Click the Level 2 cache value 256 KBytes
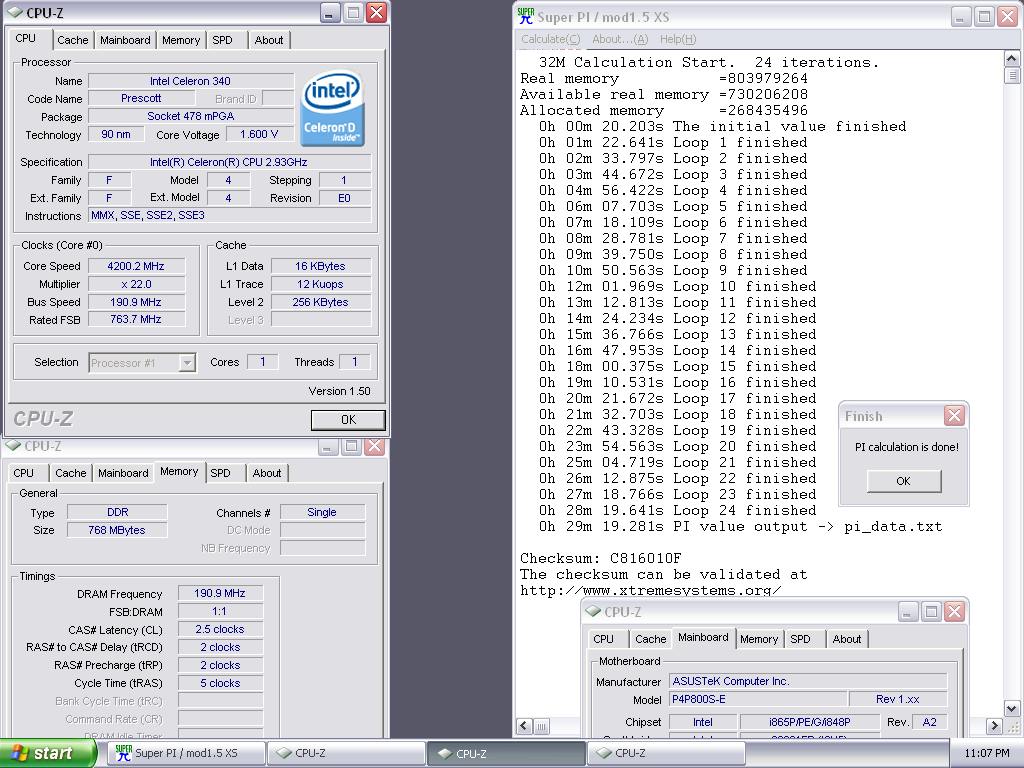 tap(321, 302)
